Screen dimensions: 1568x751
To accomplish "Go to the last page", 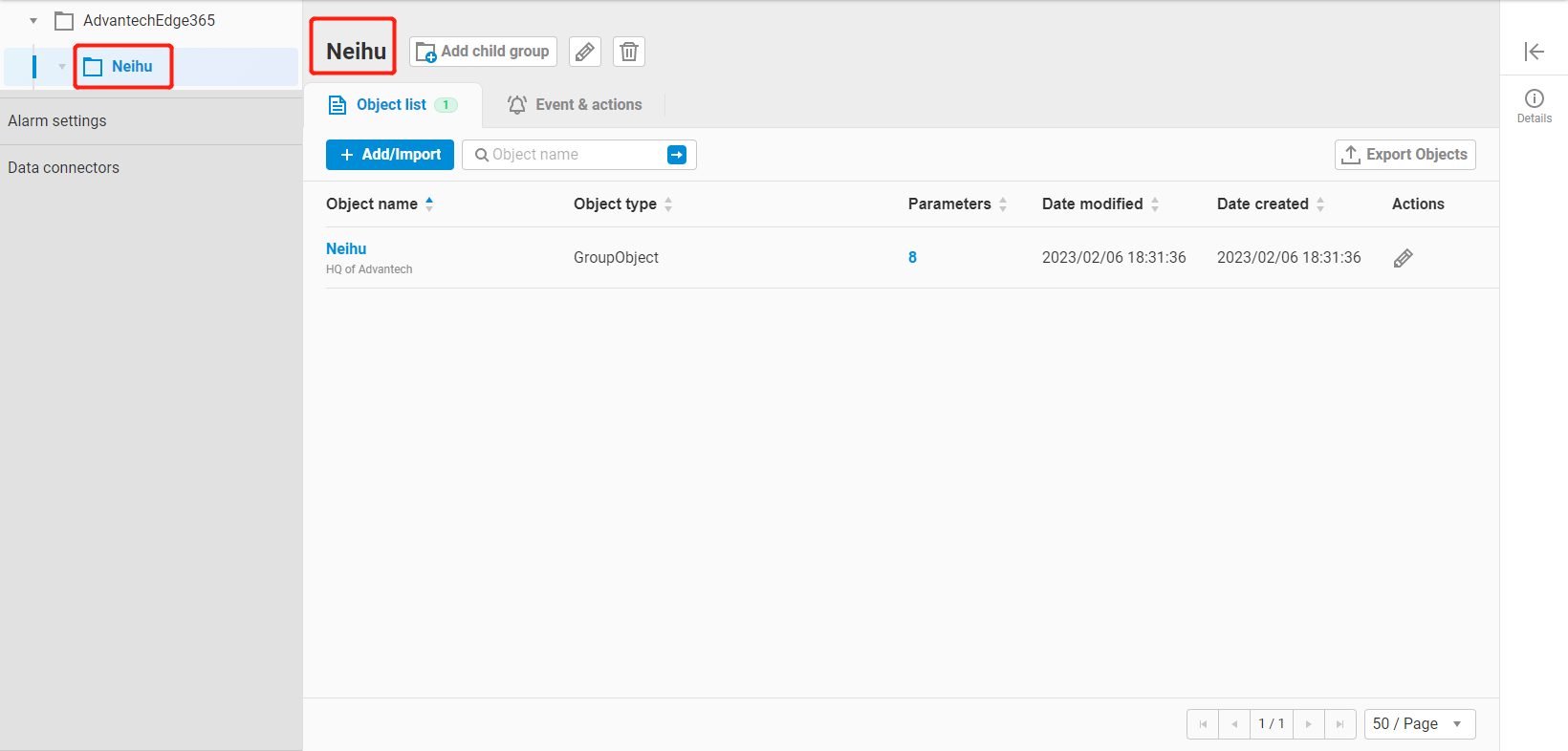I will click(x=1339, y=724).
